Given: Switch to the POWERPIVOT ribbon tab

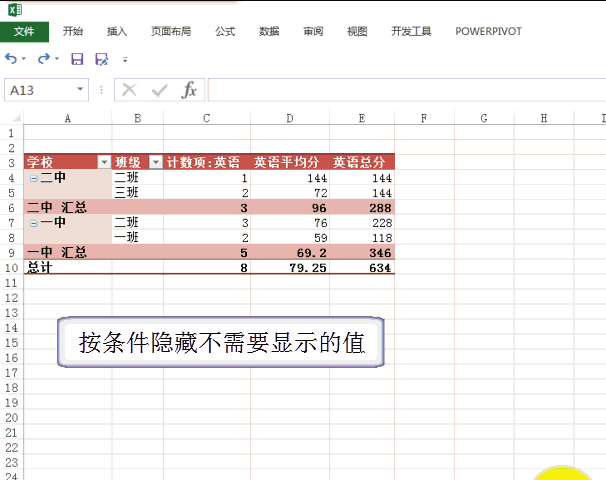Looking at the screenshot, I should [488, 31].
